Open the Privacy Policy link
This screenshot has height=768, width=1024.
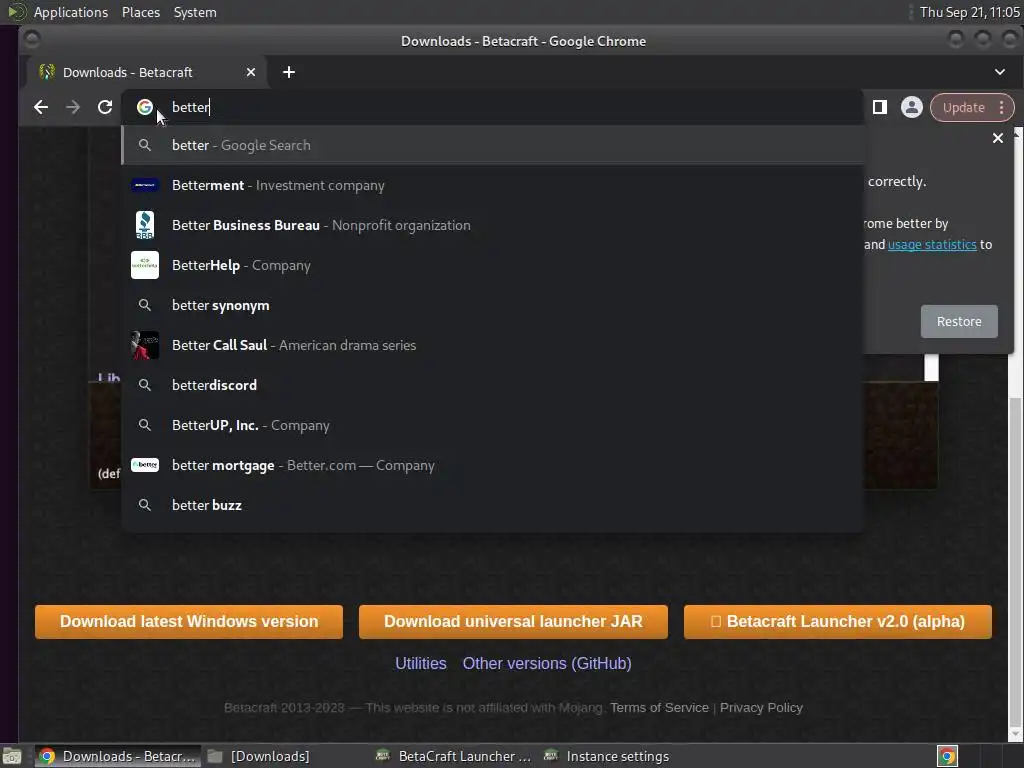(x=761, y=707)
